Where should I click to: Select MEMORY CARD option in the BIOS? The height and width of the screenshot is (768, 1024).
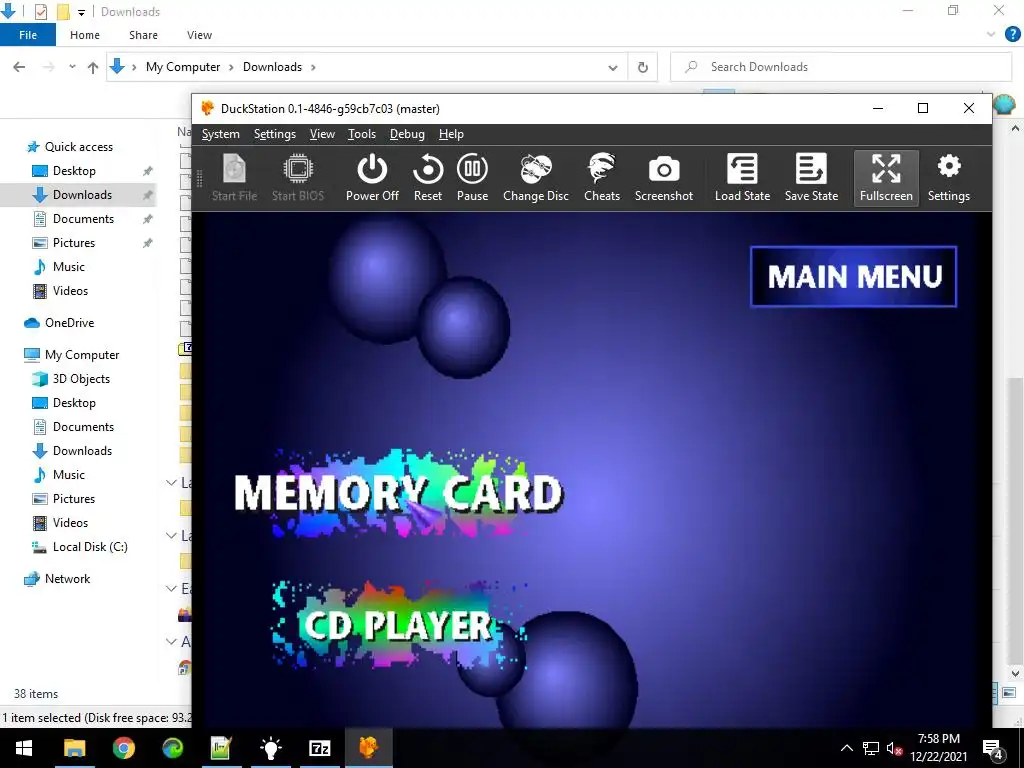tap(398, 493)
